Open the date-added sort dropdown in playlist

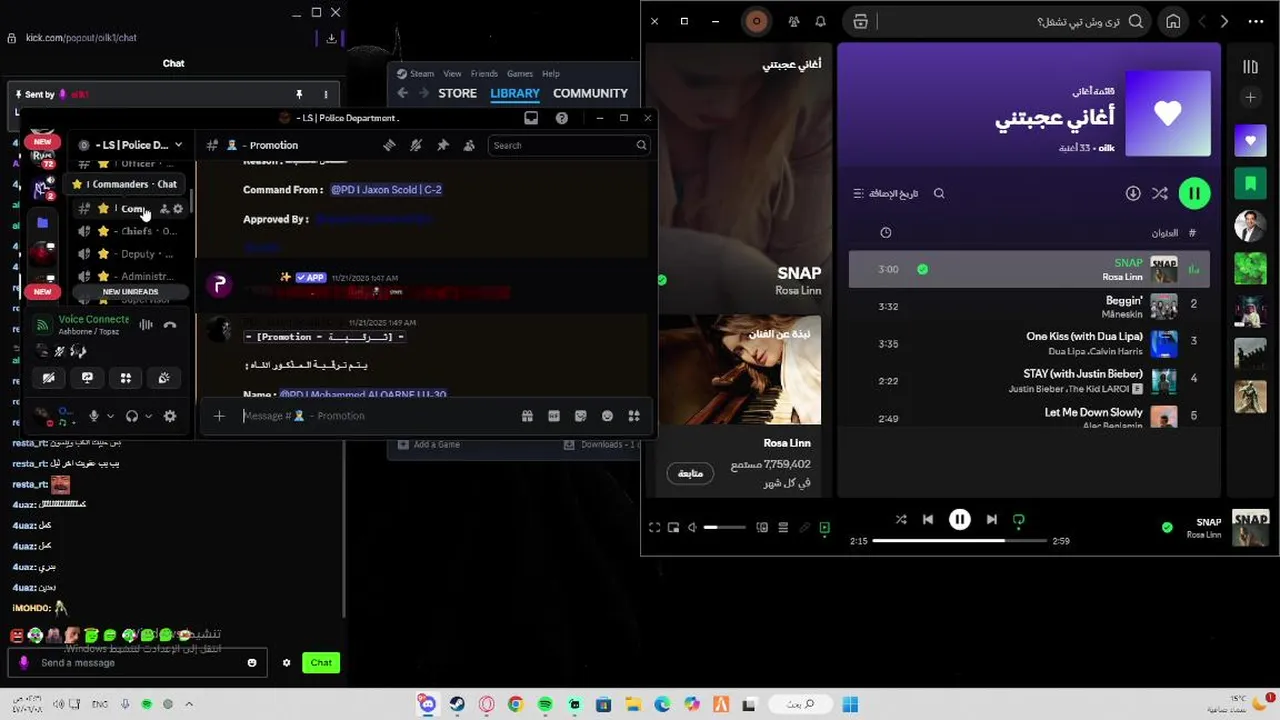(885, 193)
